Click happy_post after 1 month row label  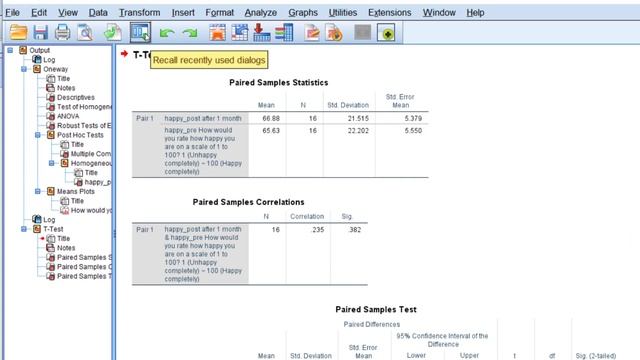203,118
